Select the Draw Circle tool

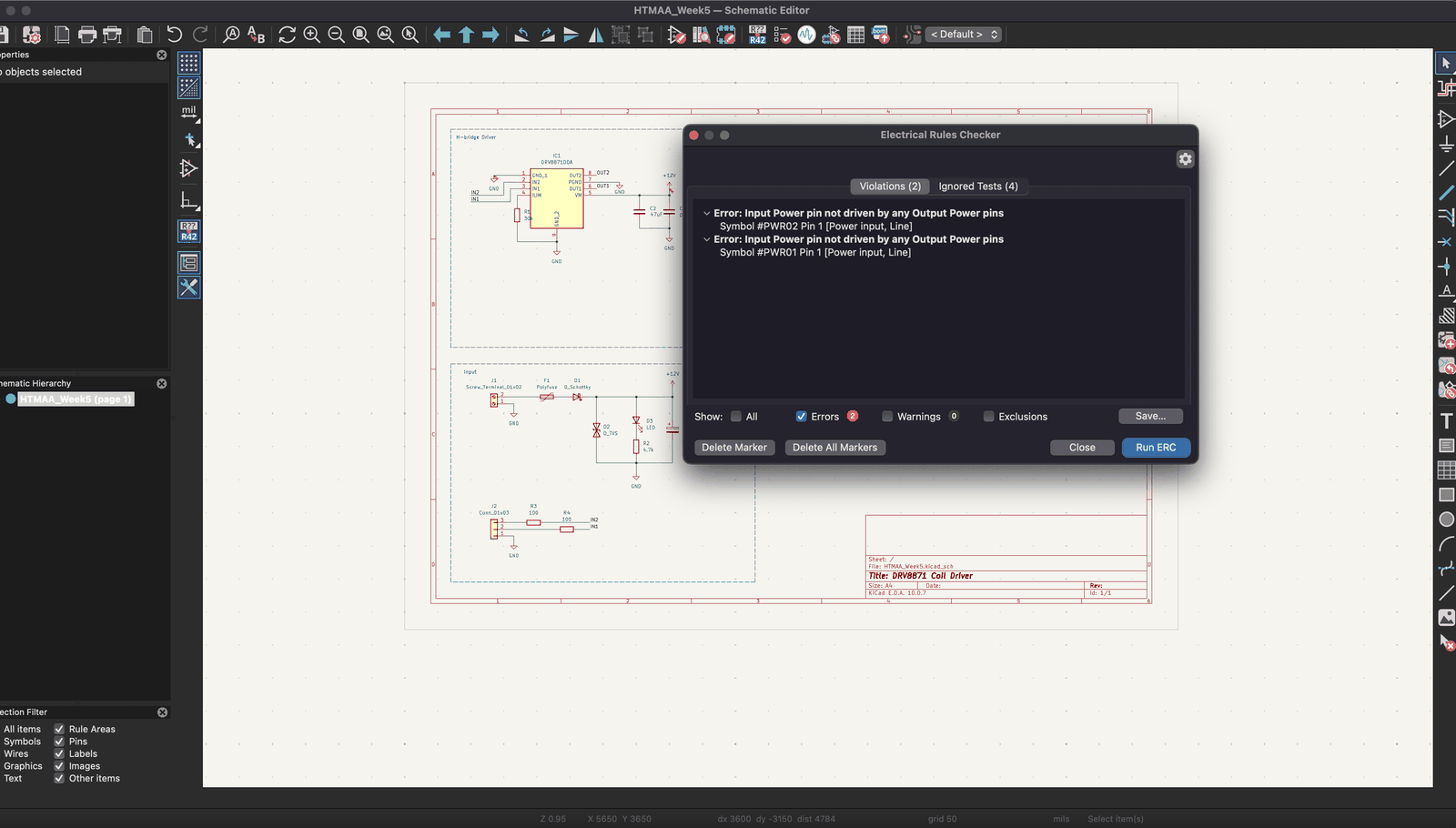(1446, 520)
